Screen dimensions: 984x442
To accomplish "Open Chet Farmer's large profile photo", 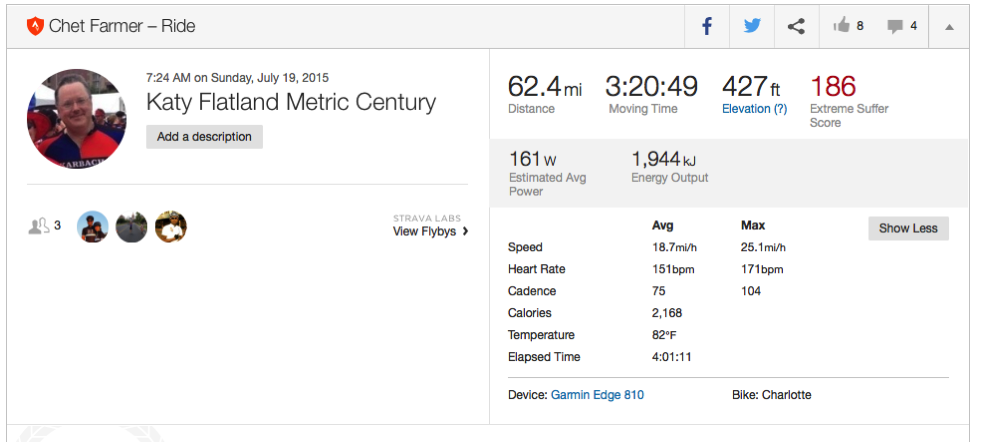I will [x=77, y=119].
